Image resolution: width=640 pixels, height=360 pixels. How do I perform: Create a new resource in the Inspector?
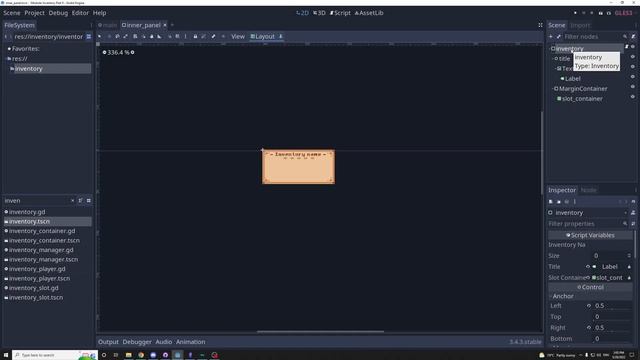(551, 202)
